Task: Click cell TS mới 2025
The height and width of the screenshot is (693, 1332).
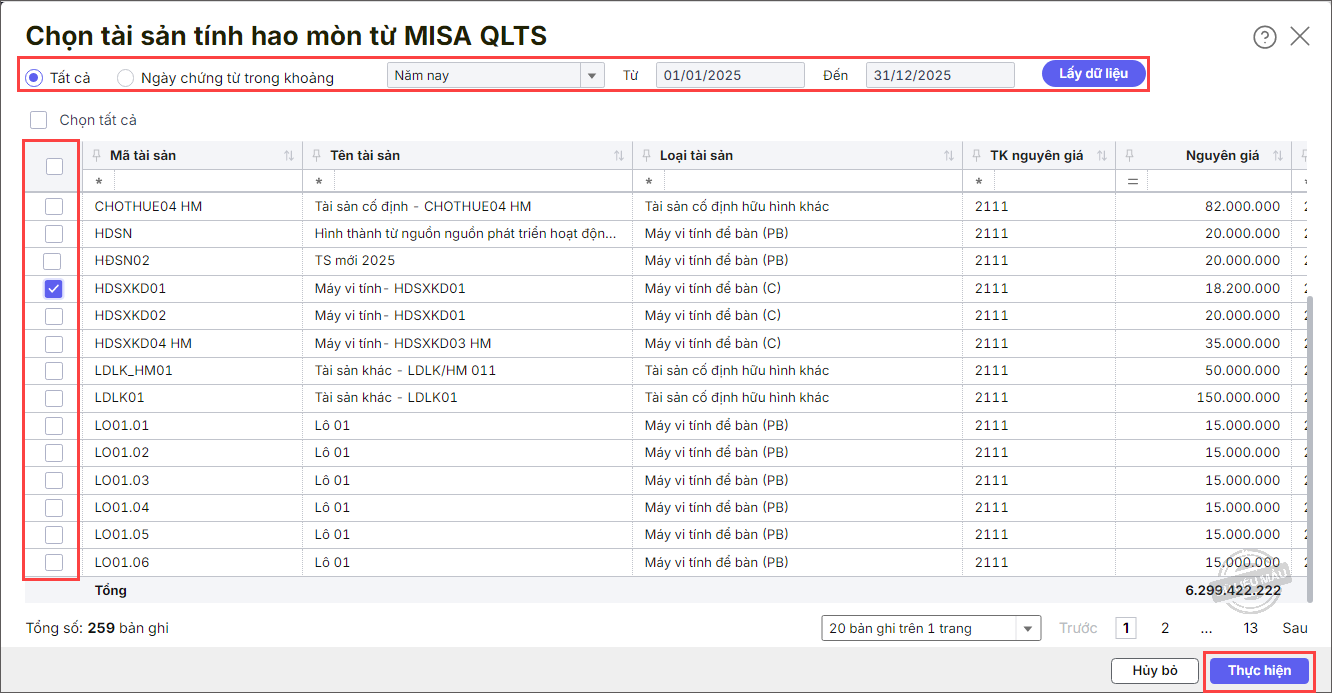Action: click(355, 261)
